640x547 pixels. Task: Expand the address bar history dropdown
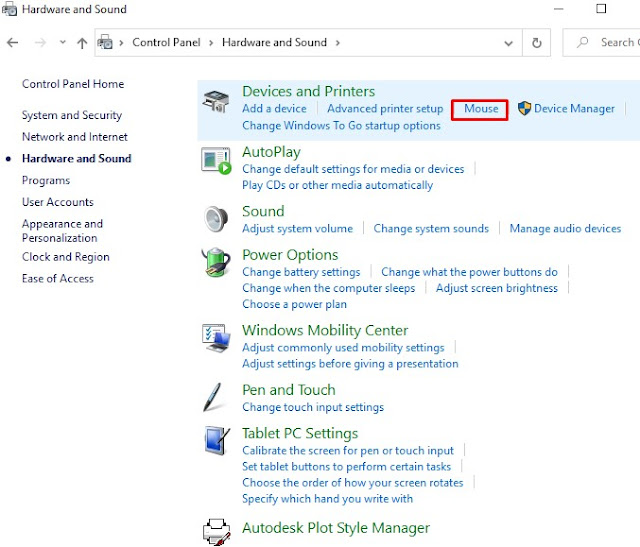pyautogui.click(x=509, y=43)
